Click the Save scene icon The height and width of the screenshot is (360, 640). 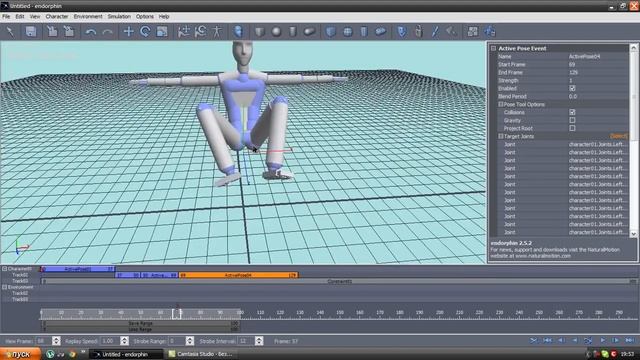point(31,31)
